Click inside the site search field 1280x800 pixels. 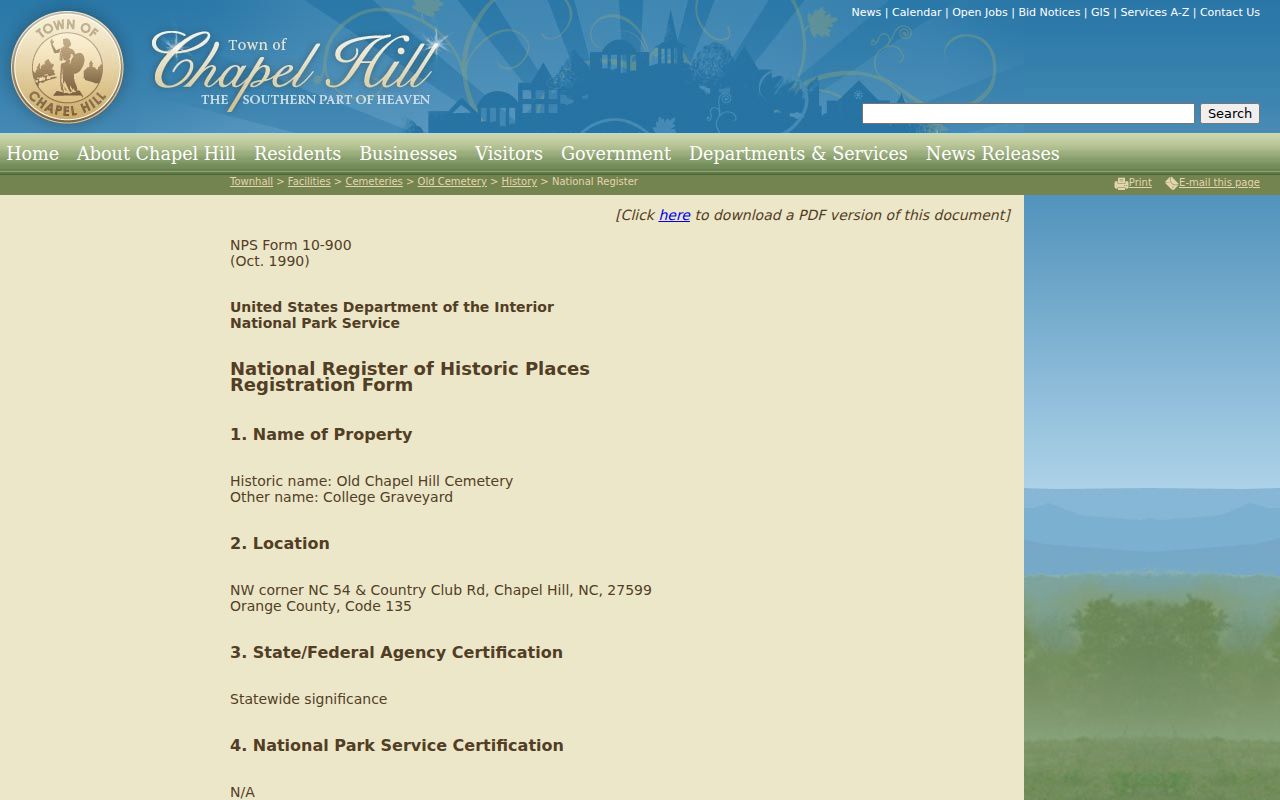point(1028,114)
